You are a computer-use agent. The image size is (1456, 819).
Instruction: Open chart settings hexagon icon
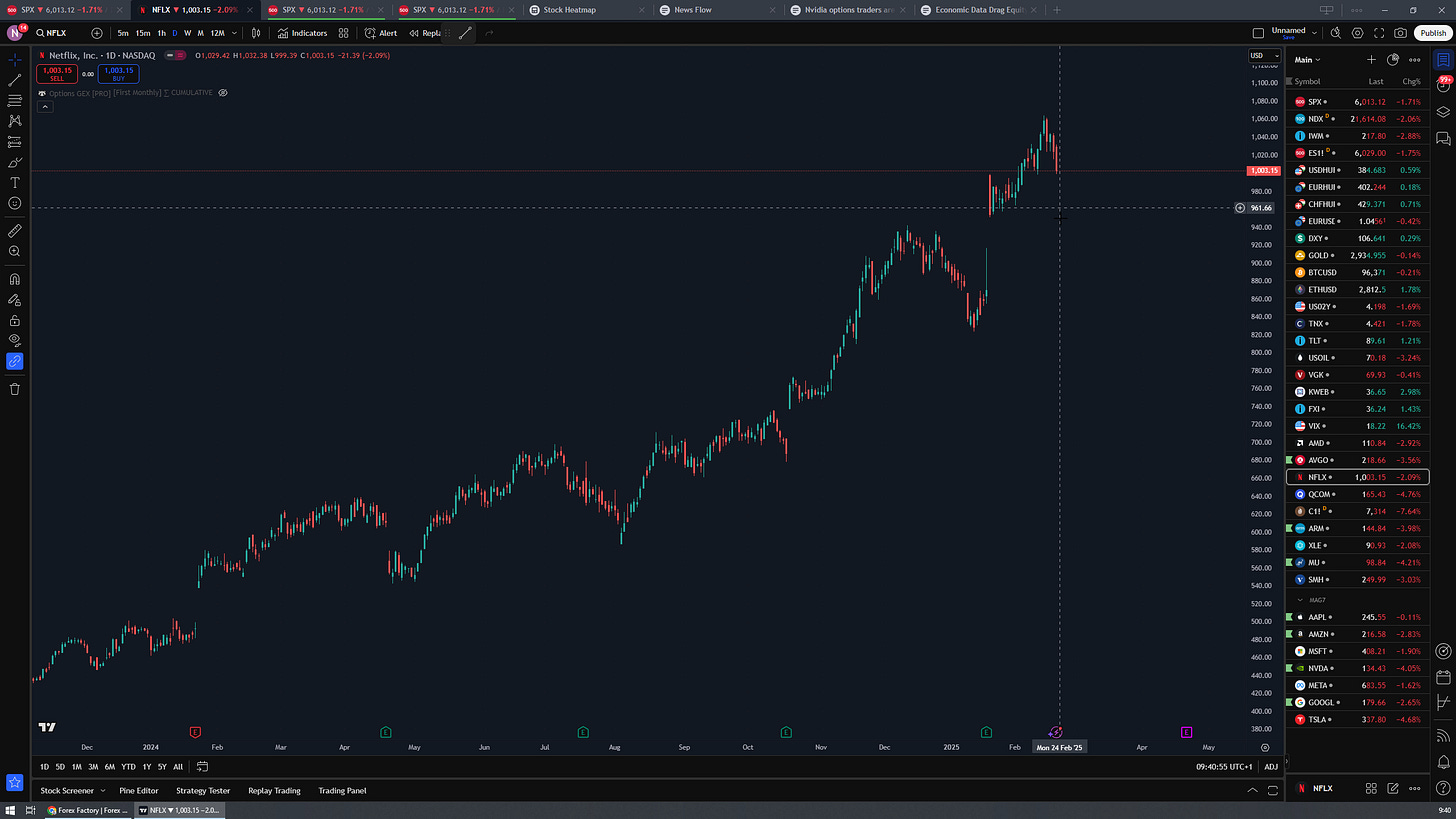coord(1358,33)
